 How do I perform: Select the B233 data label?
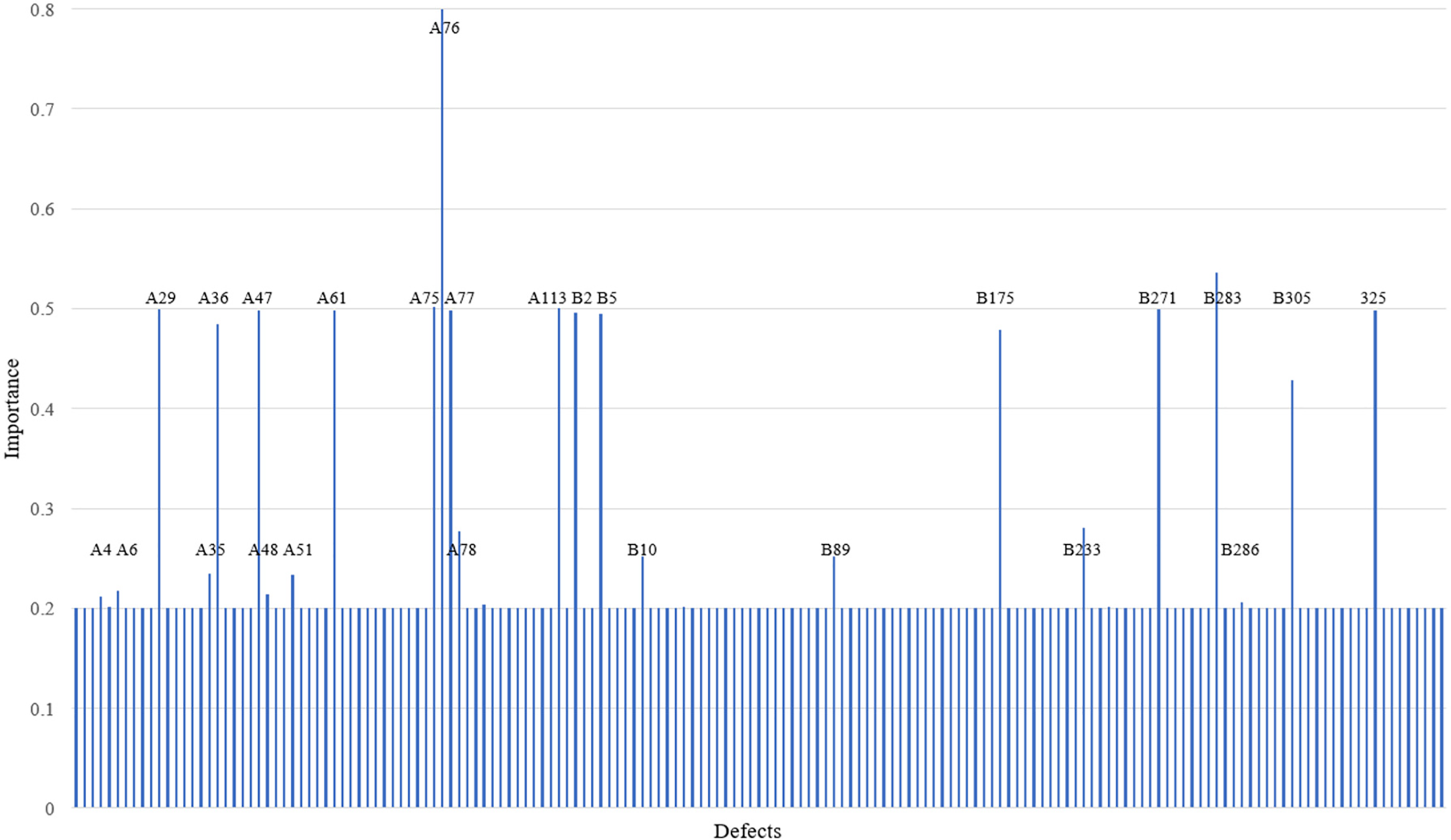point(1081,550)
